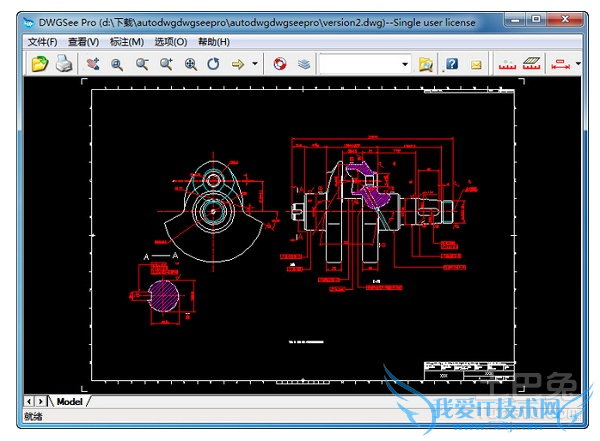The image size is (600, 441).
Task: Expand the dimension tool dropdown arrow
Action: 579,64
